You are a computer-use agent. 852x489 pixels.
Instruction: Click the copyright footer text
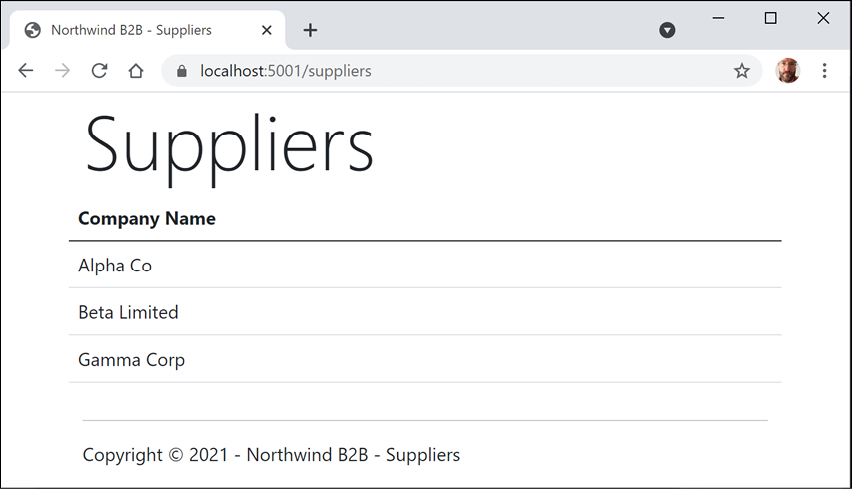pos(271,455)
